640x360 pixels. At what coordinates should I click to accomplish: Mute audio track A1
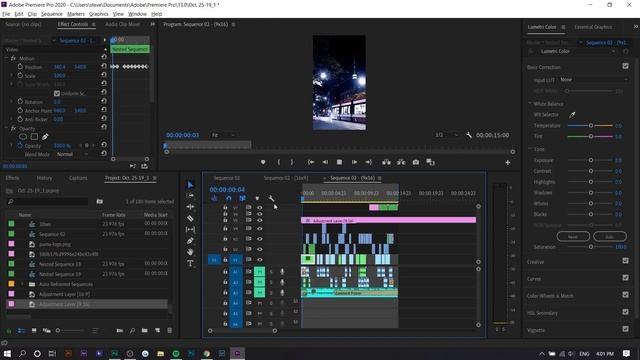click(260, 272)
